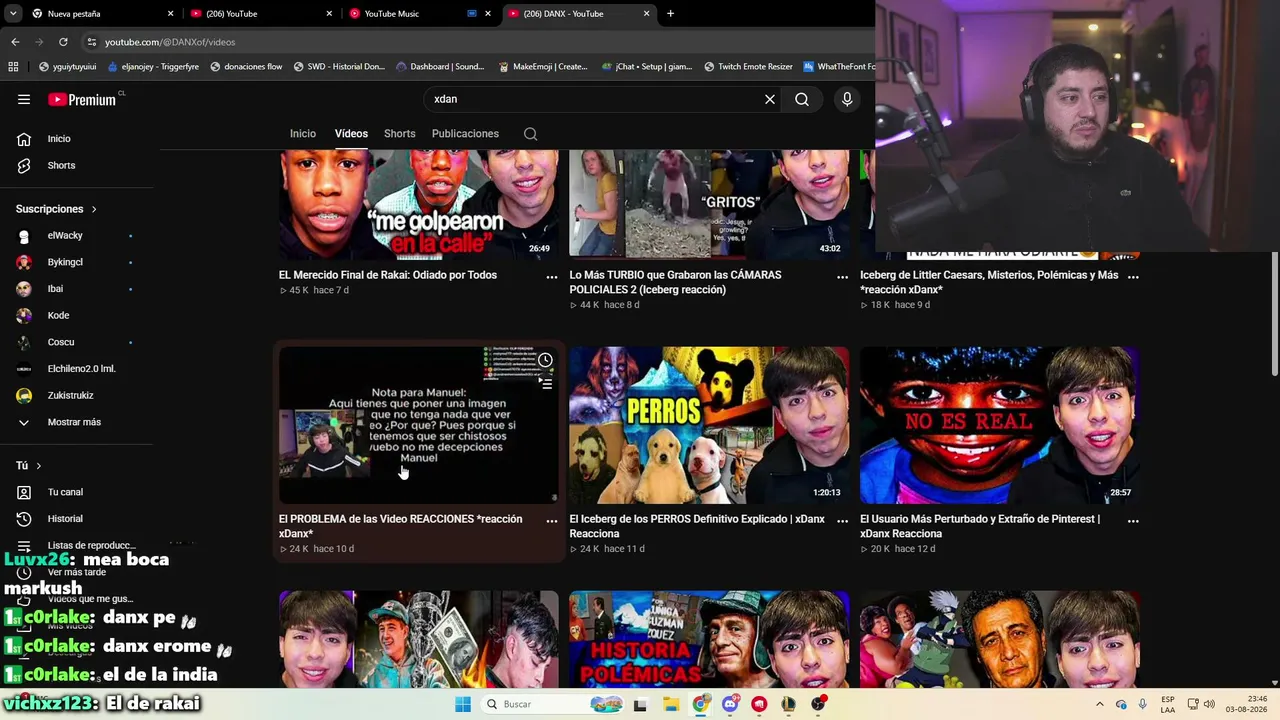Open the channel Shorts tab

400,134
